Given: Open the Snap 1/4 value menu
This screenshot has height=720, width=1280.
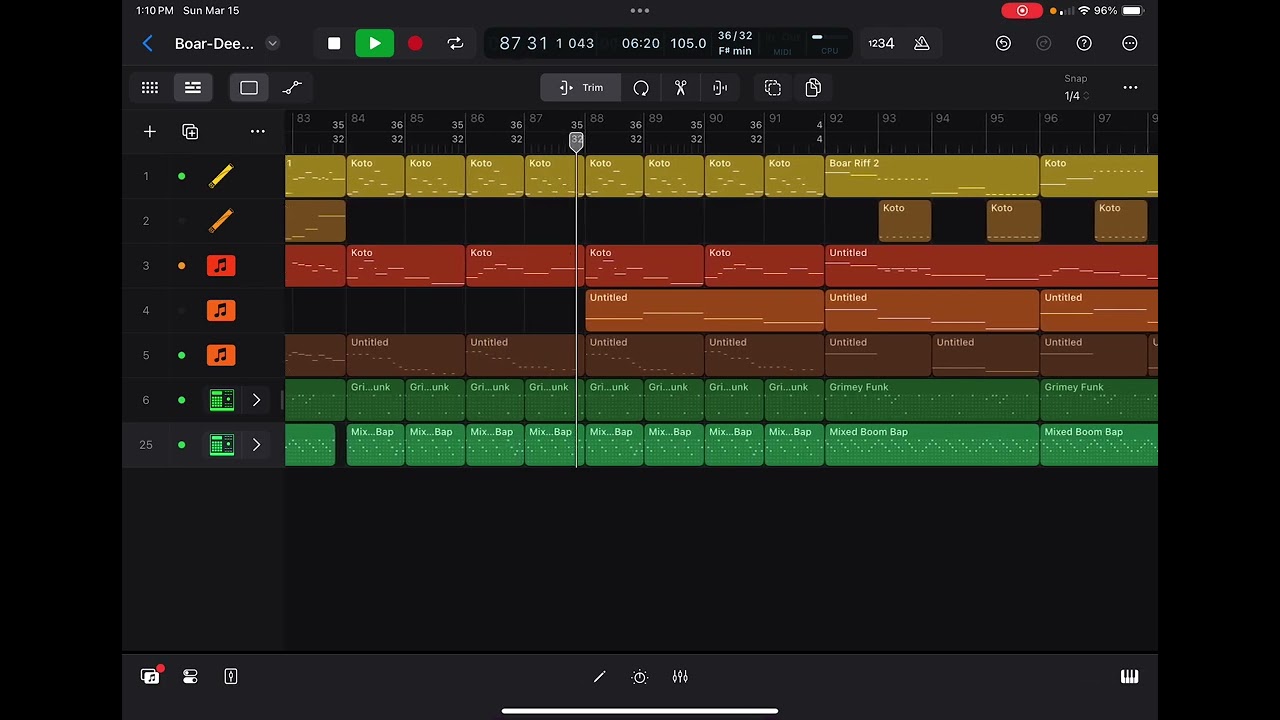Looking at the screenshot, I should pyautogui.click(x=1076, y=96).
